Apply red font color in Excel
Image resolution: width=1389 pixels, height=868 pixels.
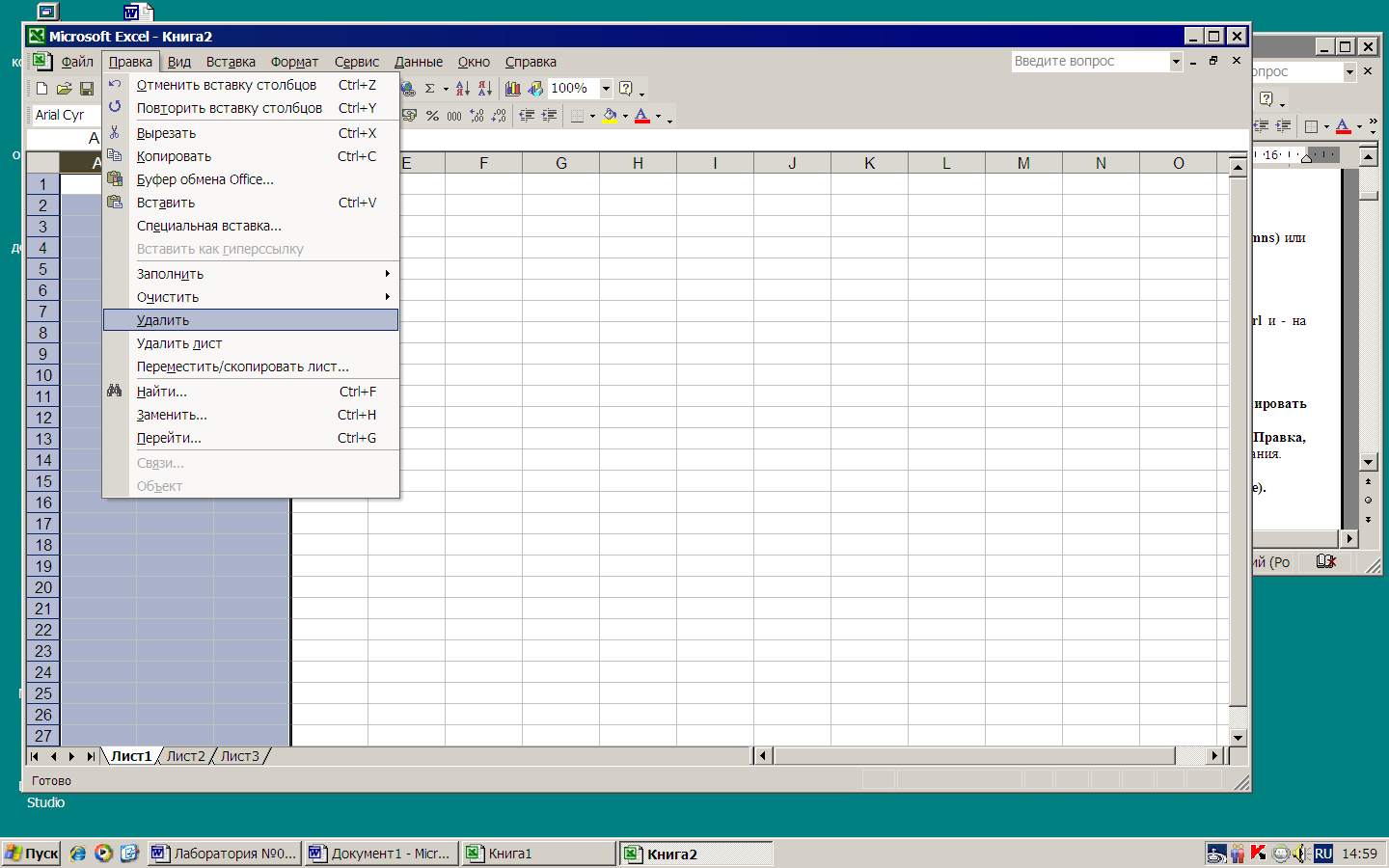tap(642, 116)
